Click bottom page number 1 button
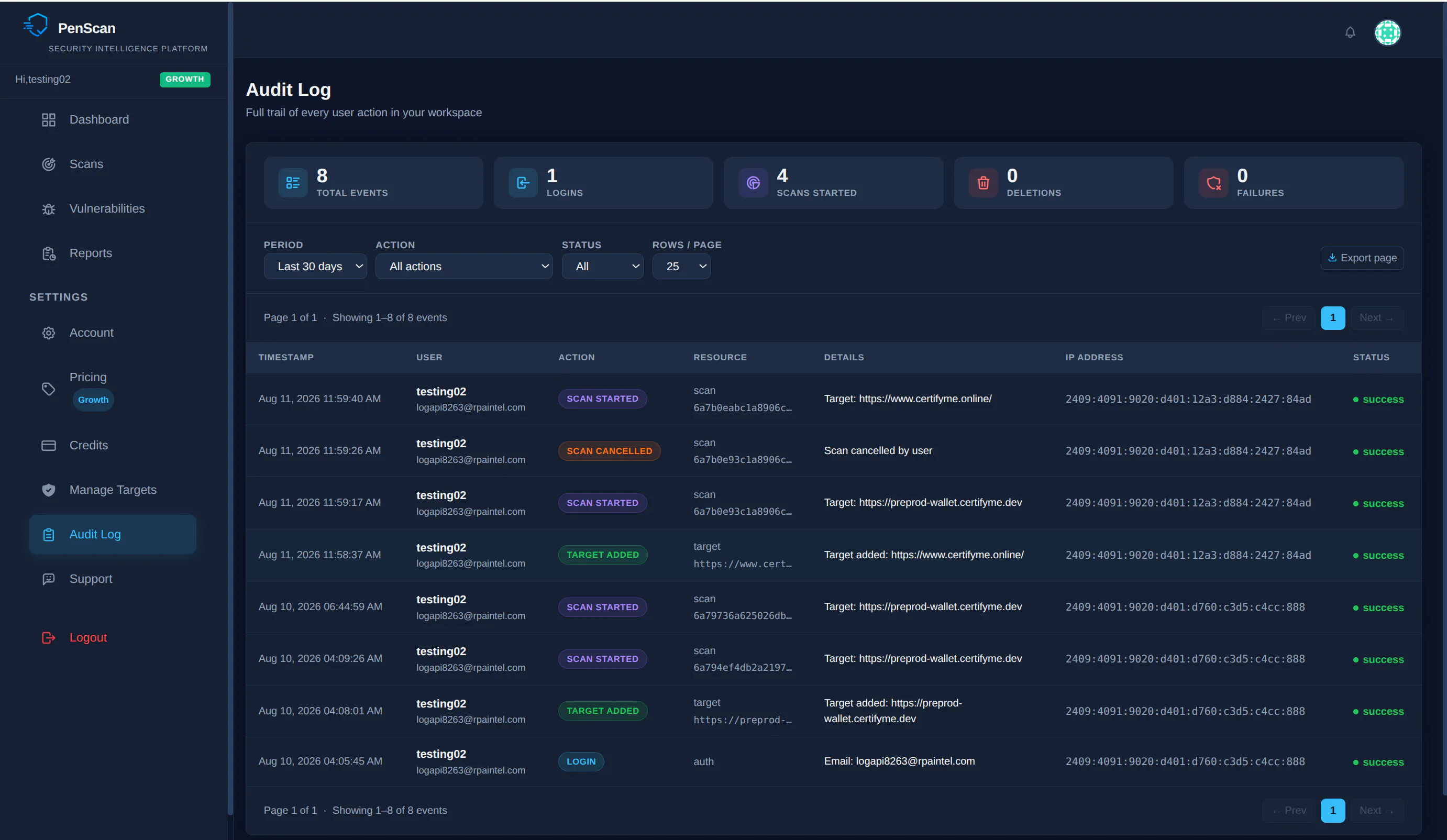 (x=1333, y=811)
